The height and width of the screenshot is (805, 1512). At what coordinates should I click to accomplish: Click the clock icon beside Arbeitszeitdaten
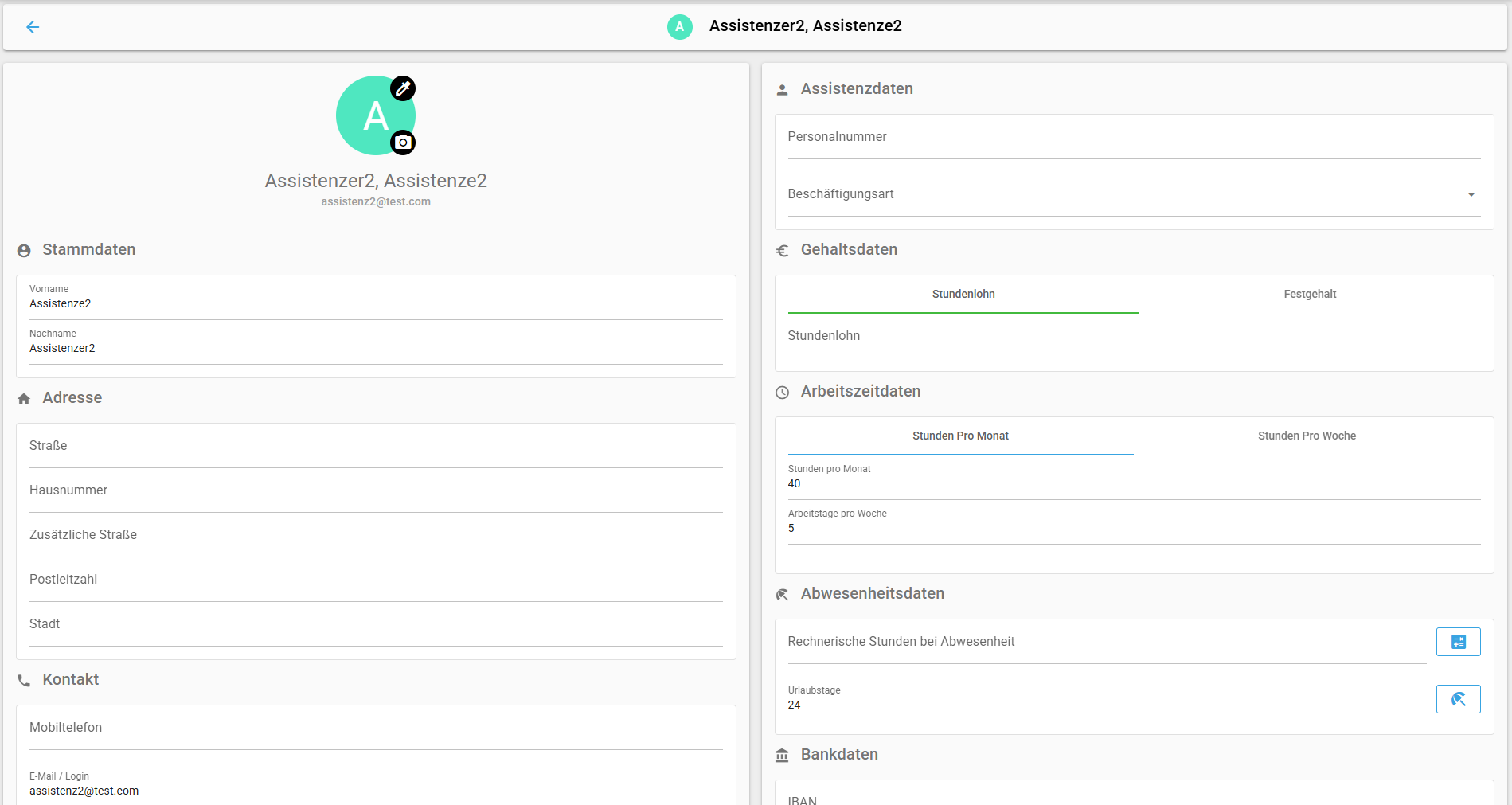[783, 393]
